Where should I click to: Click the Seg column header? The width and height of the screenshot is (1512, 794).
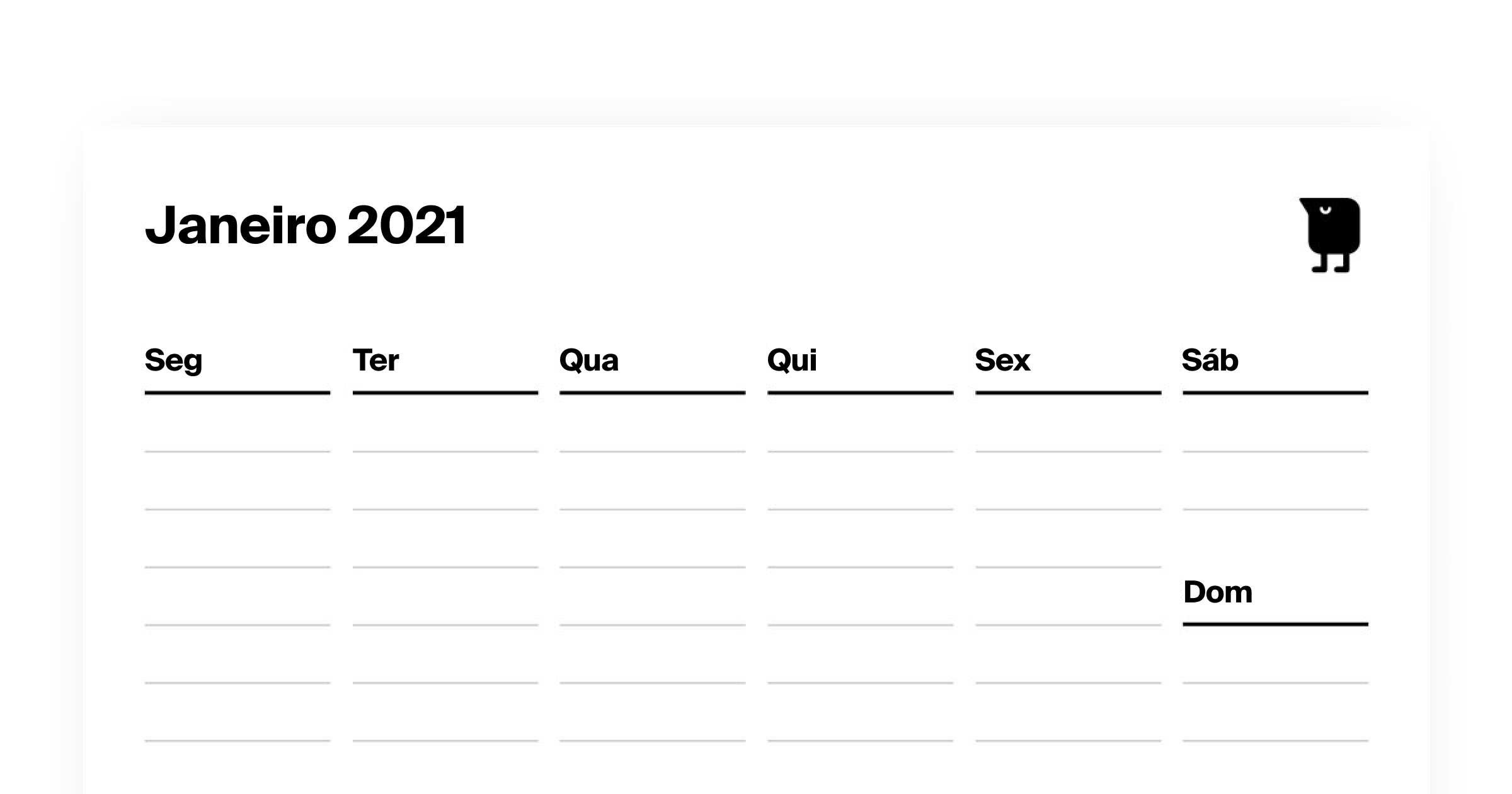[x=173, y=360]
